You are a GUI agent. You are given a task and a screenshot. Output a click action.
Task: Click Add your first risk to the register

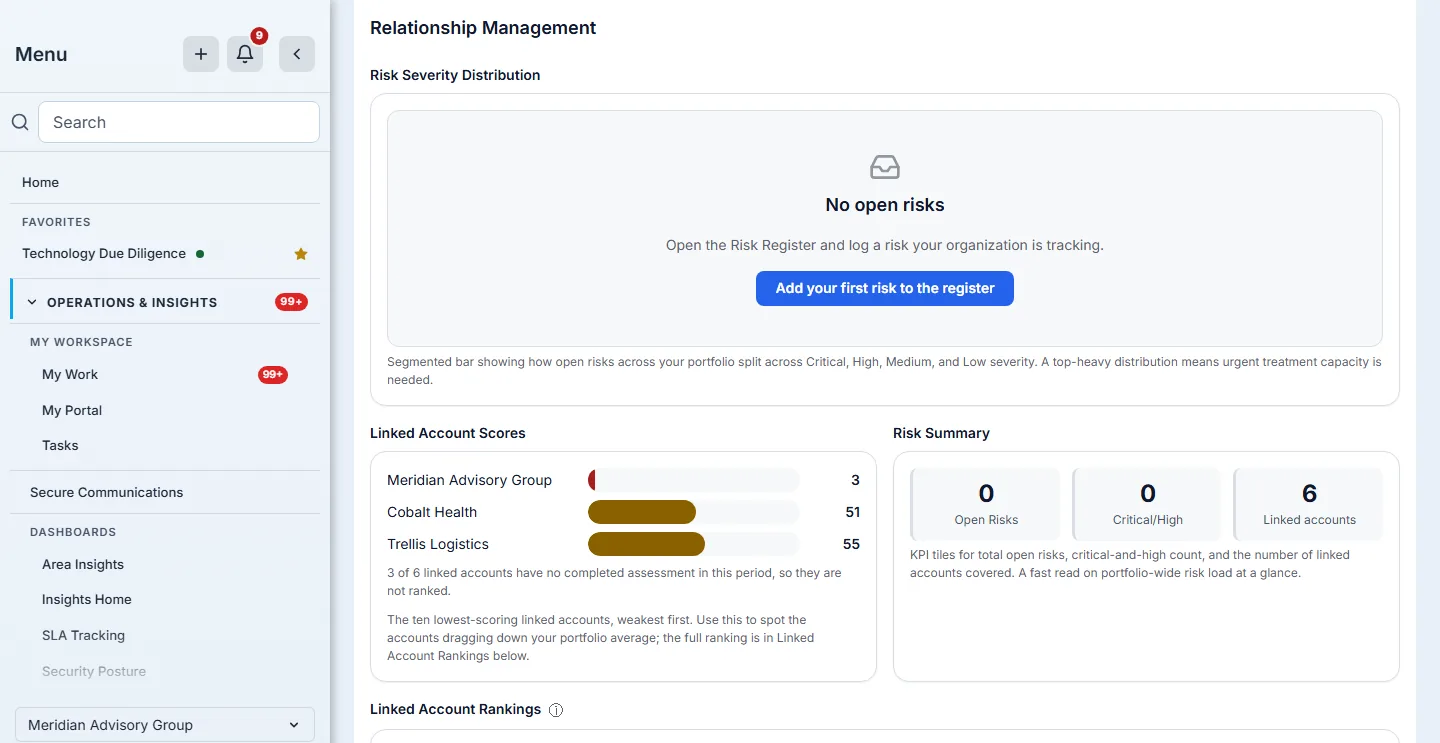(x=885, y=288)
